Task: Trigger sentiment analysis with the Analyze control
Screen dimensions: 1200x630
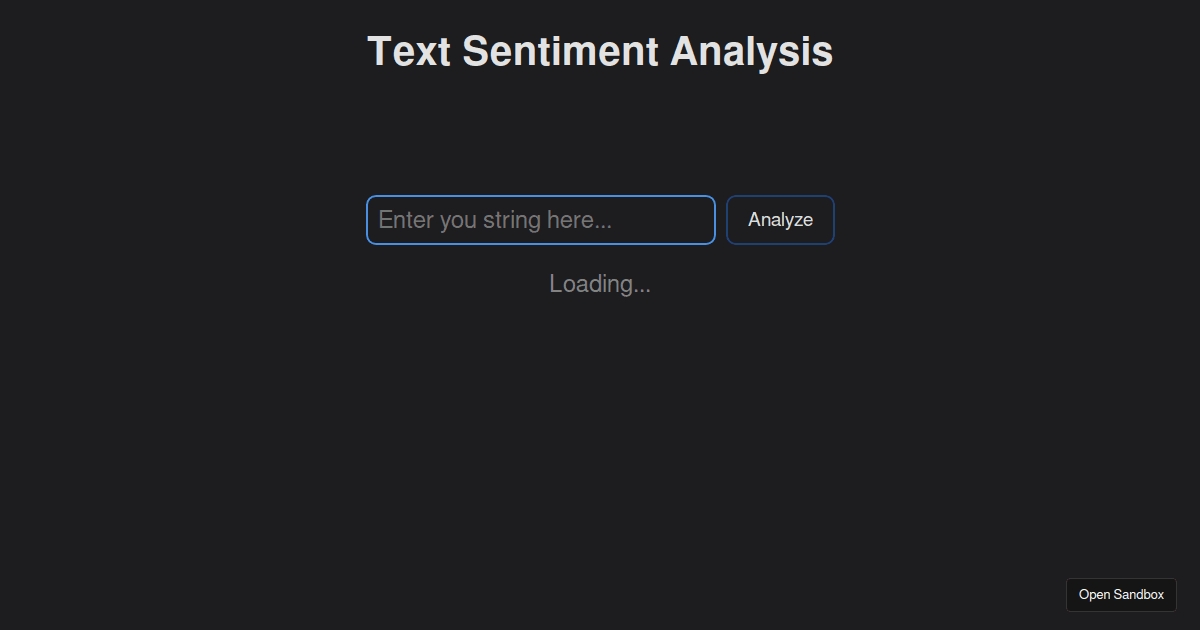Action: 780,220
